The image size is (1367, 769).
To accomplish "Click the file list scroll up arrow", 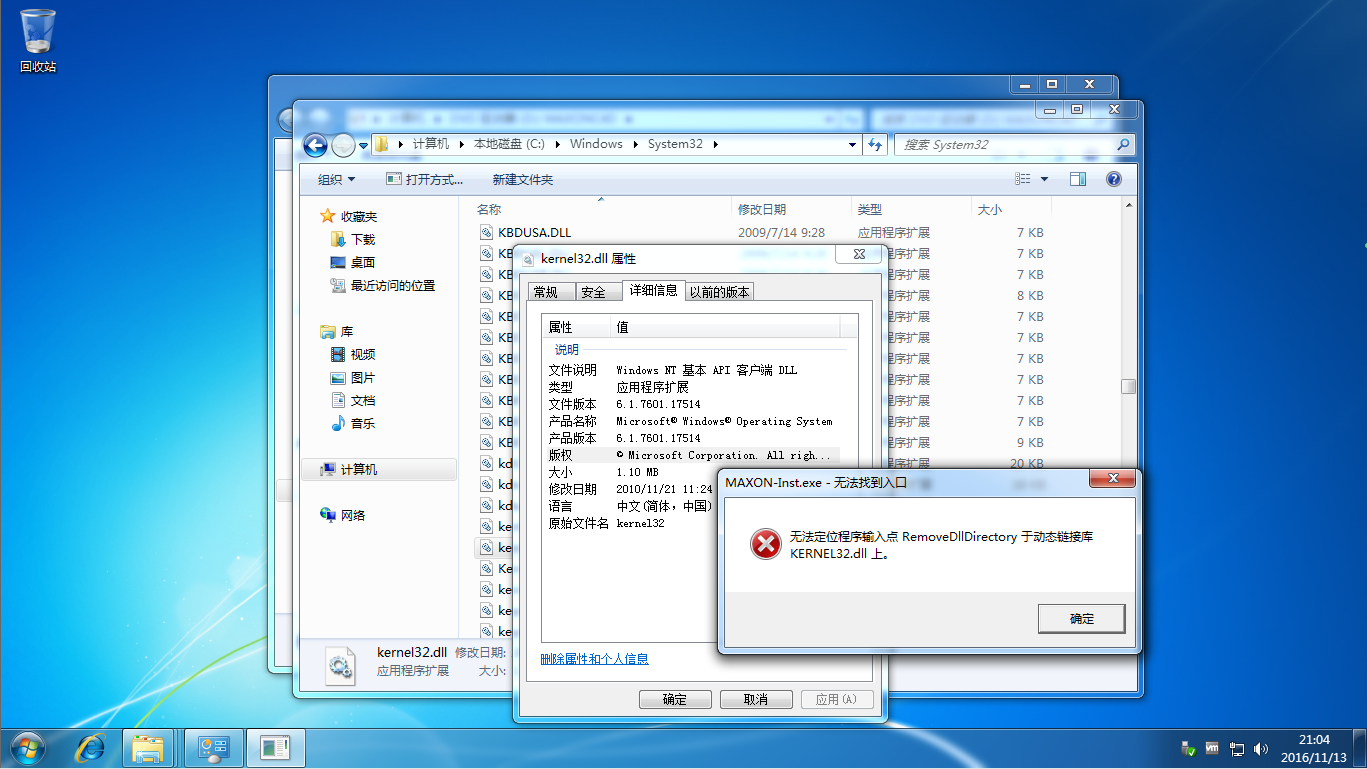I will tap(1128, 205).
